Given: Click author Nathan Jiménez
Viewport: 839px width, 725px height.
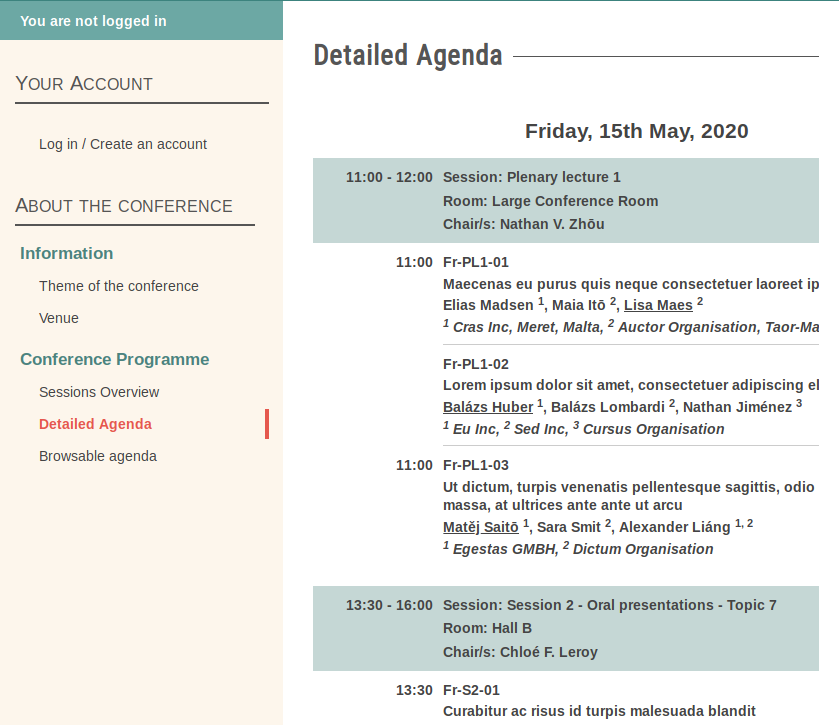Looking at the screenshot, I should pyautogui.click(x=737, y=407).
